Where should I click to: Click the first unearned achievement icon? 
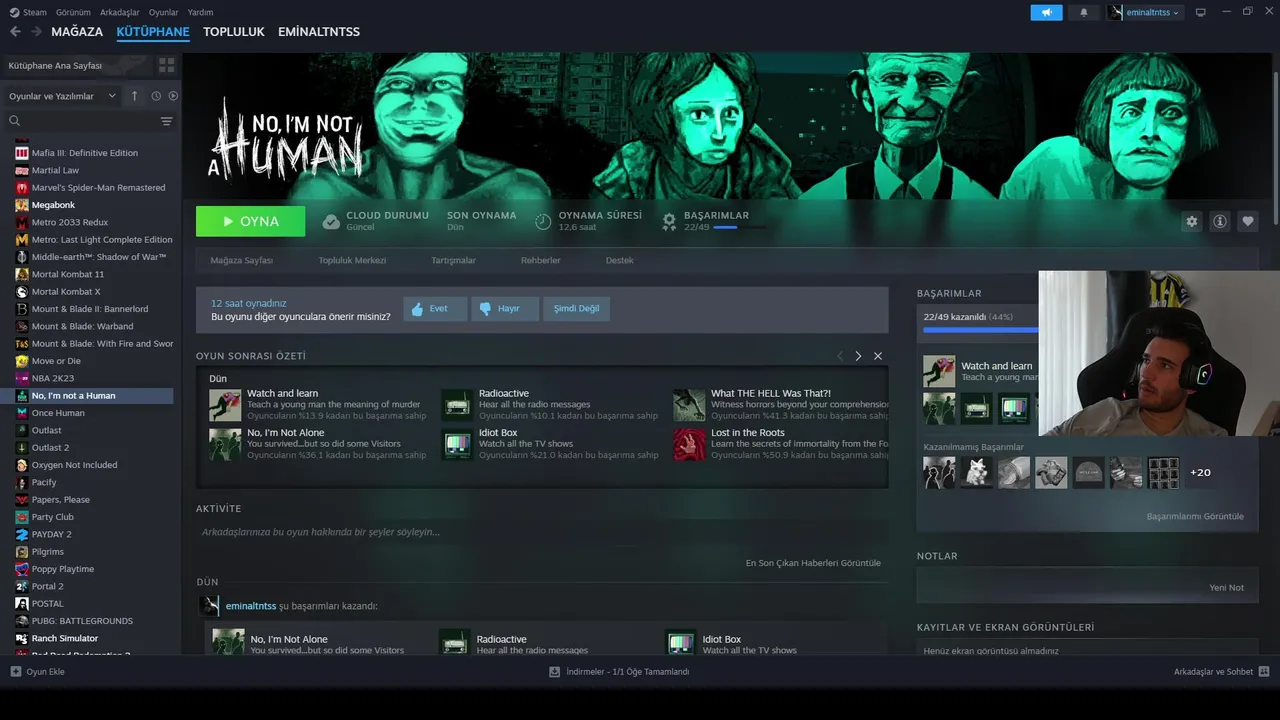[x=939, y=472]
